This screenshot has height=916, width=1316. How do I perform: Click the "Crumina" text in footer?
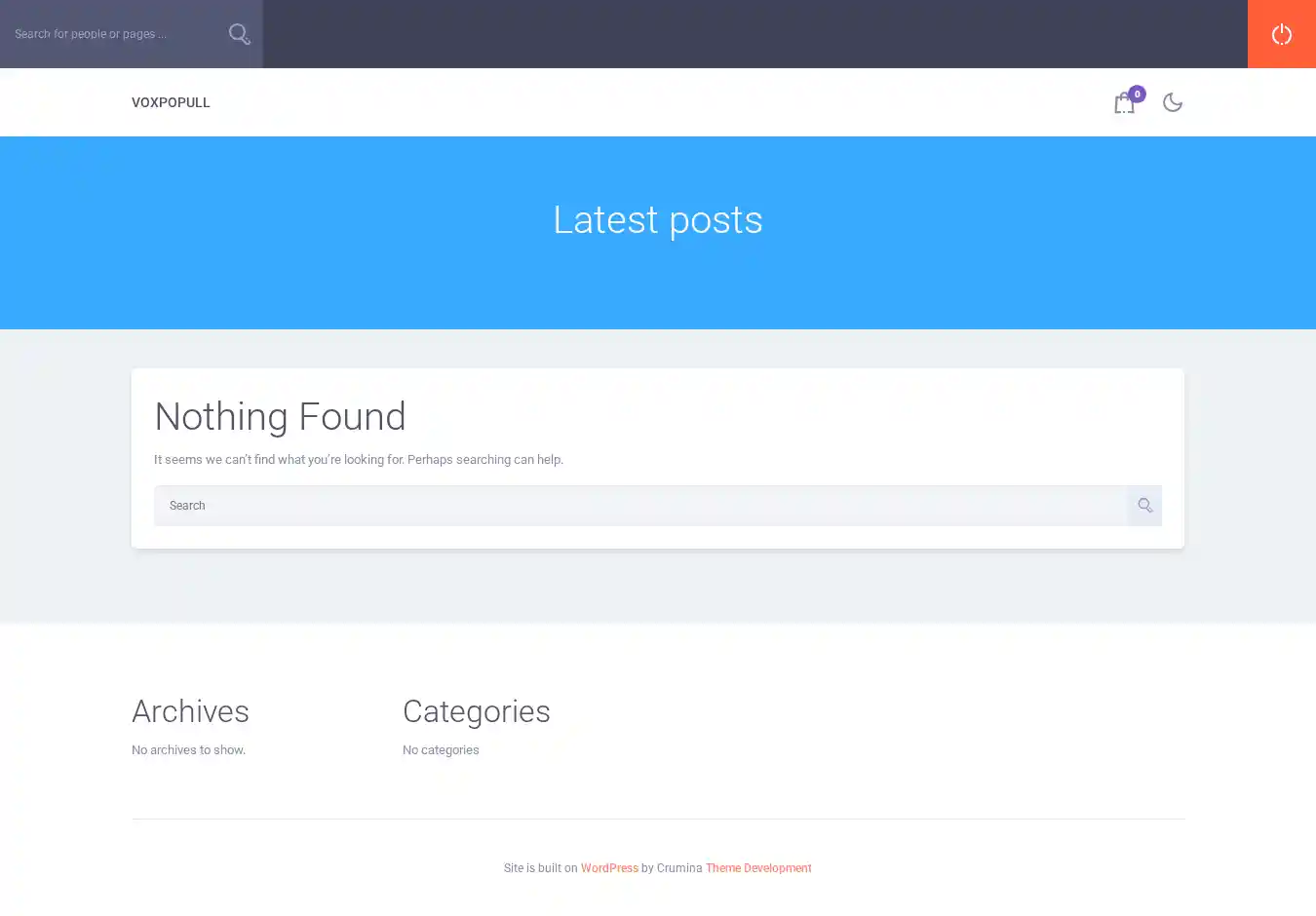(678, 868)
